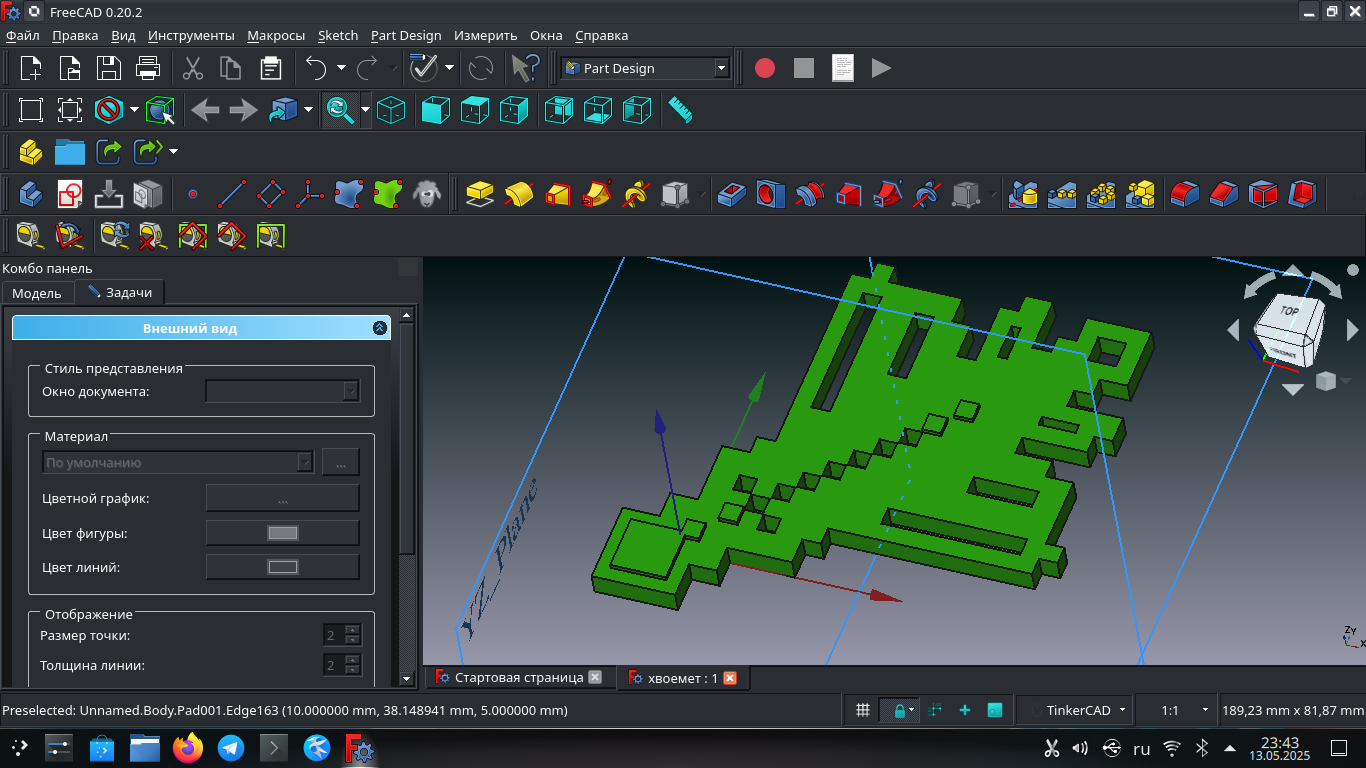Collapse the Внешний вид panel
Screen dimensions: 1366x768
(x=379, y=328)
